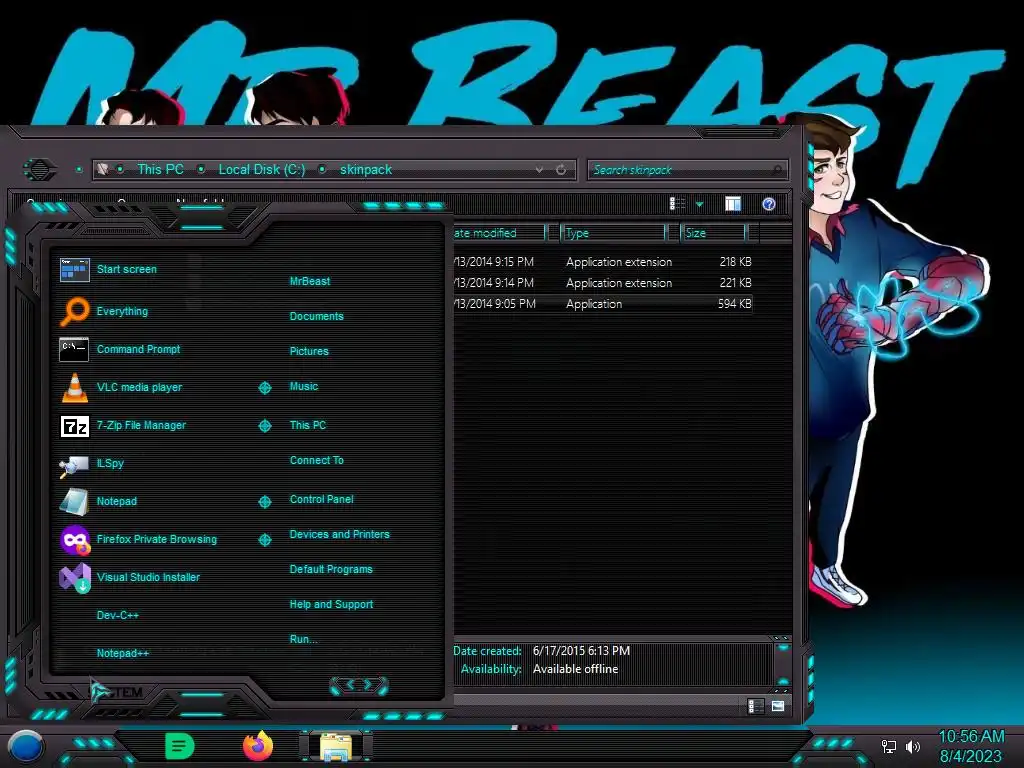The image size is (1024, 768).
Task: Open MrBeast user folder link
Action: coord(310,281)
